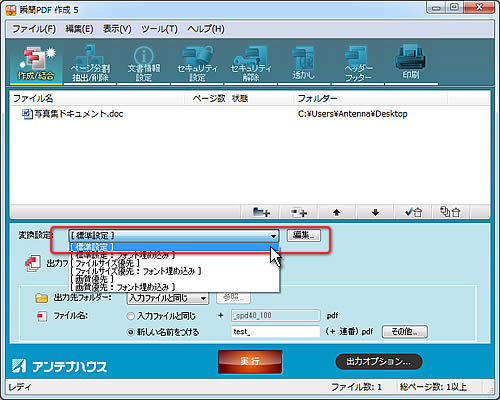Screen dimensions: 500x400
Task: Open the ヘッダーフッター tool
Action: (358, 64)
